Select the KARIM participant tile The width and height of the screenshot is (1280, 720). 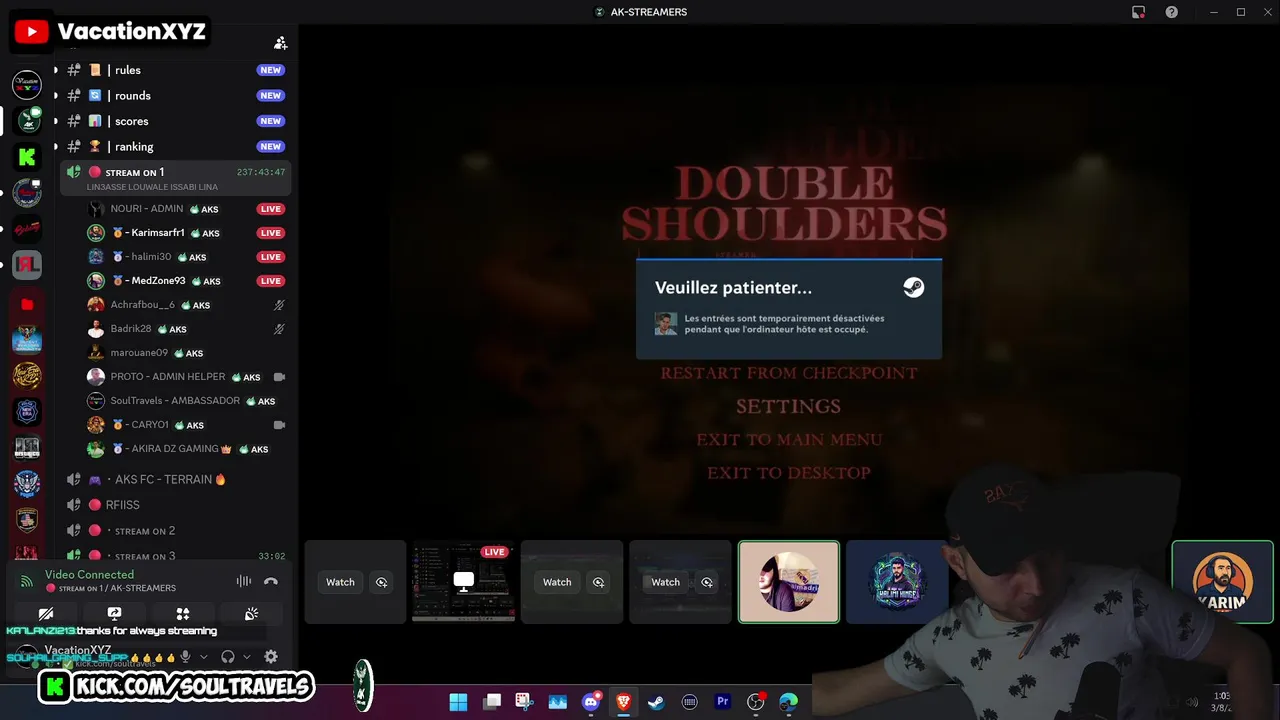pos(1222,582)
